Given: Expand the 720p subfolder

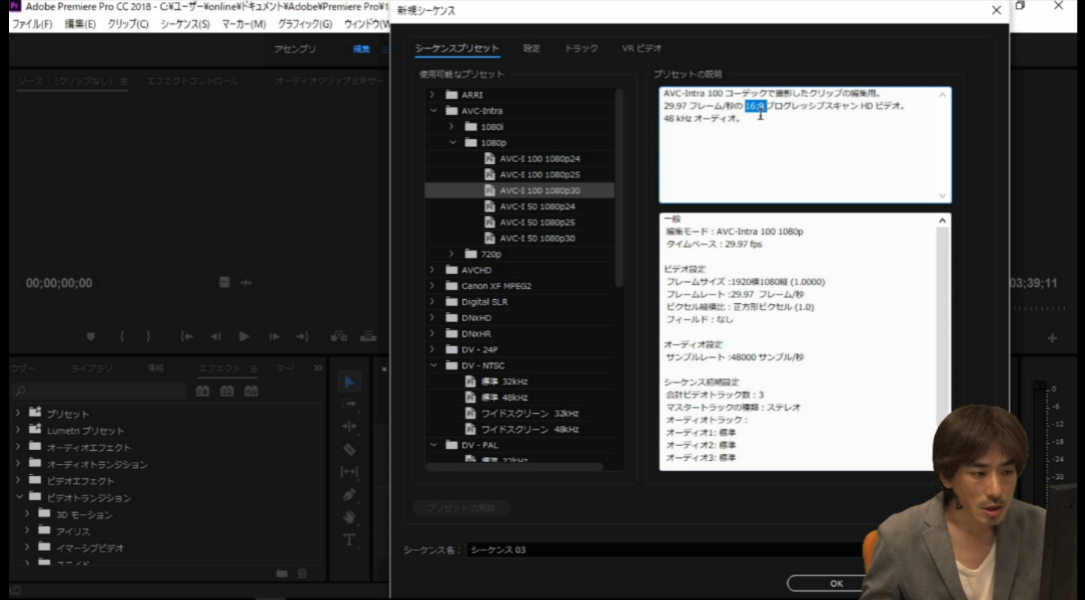Looking at the screenshot, I should tap(452, 254).
